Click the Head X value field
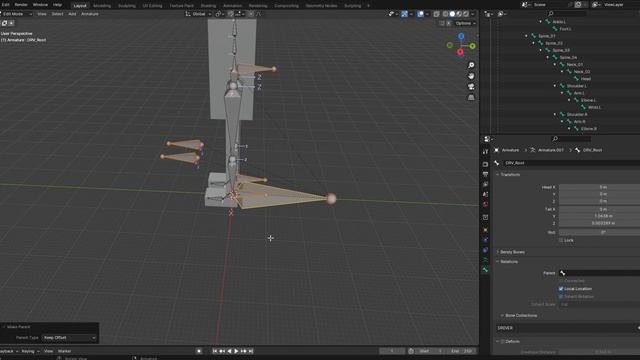 [600, 187]
